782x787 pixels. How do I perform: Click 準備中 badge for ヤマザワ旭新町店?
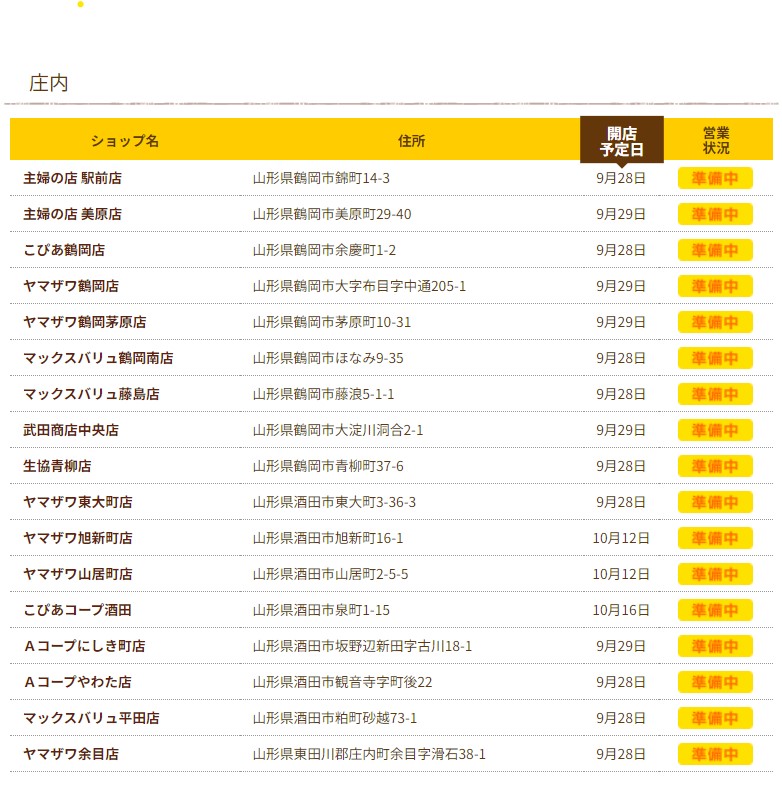click(x=715, y=538)
